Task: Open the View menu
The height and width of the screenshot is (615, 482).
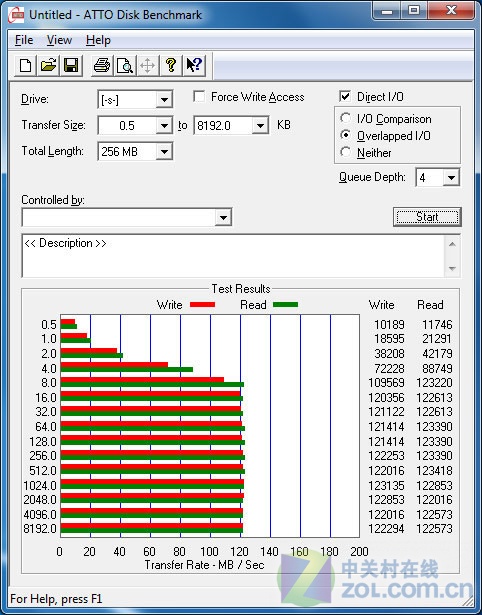Action: coord(59,40)
